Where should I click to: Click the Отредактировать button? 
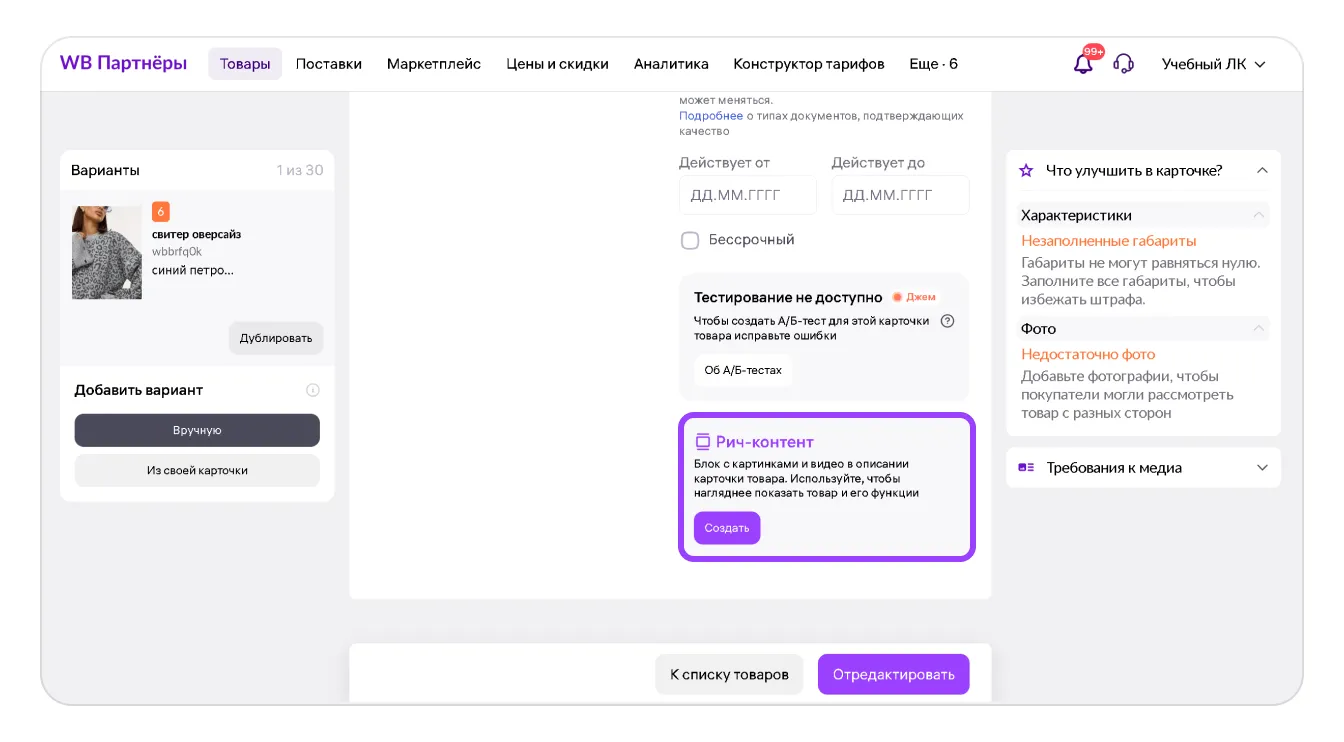tap(893, 674)
